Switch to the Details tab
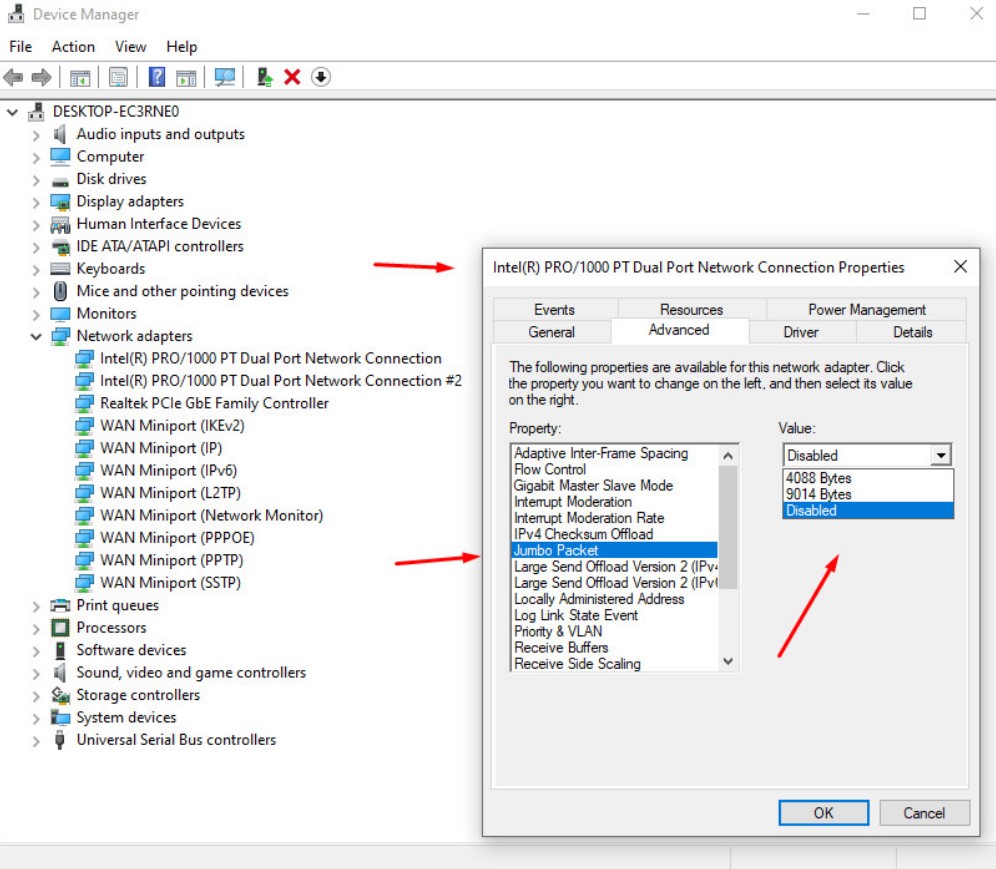 tap(912, 332)
